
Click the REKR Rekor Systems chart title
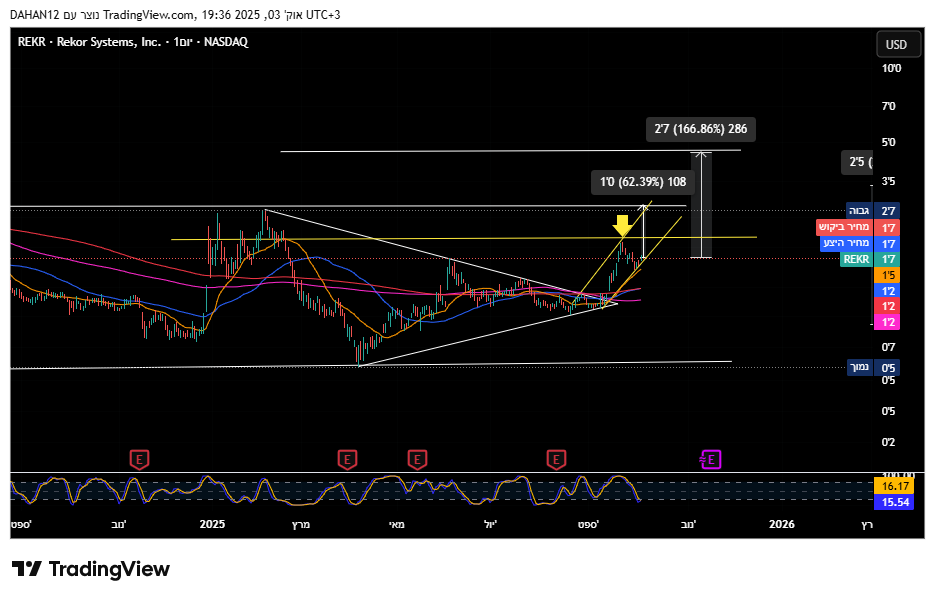pyautogui.click(x=132, y=42)
